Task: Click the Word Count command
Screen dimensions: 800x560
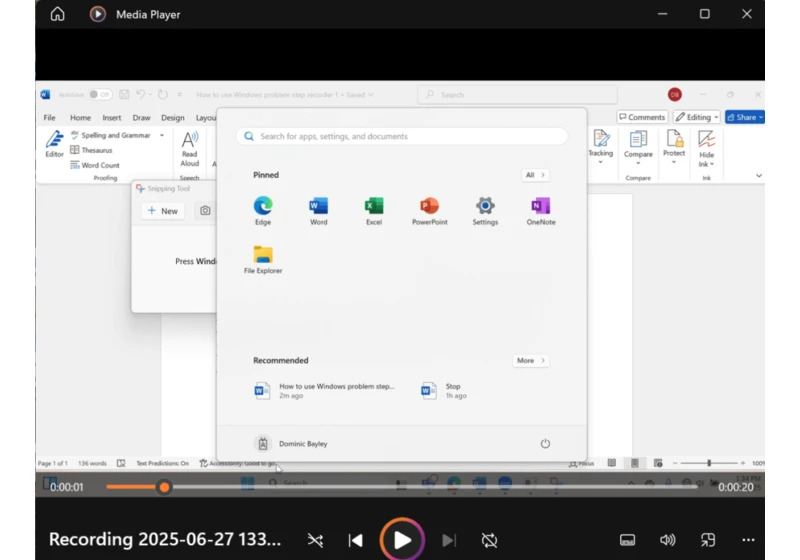Action: [94, 165]
